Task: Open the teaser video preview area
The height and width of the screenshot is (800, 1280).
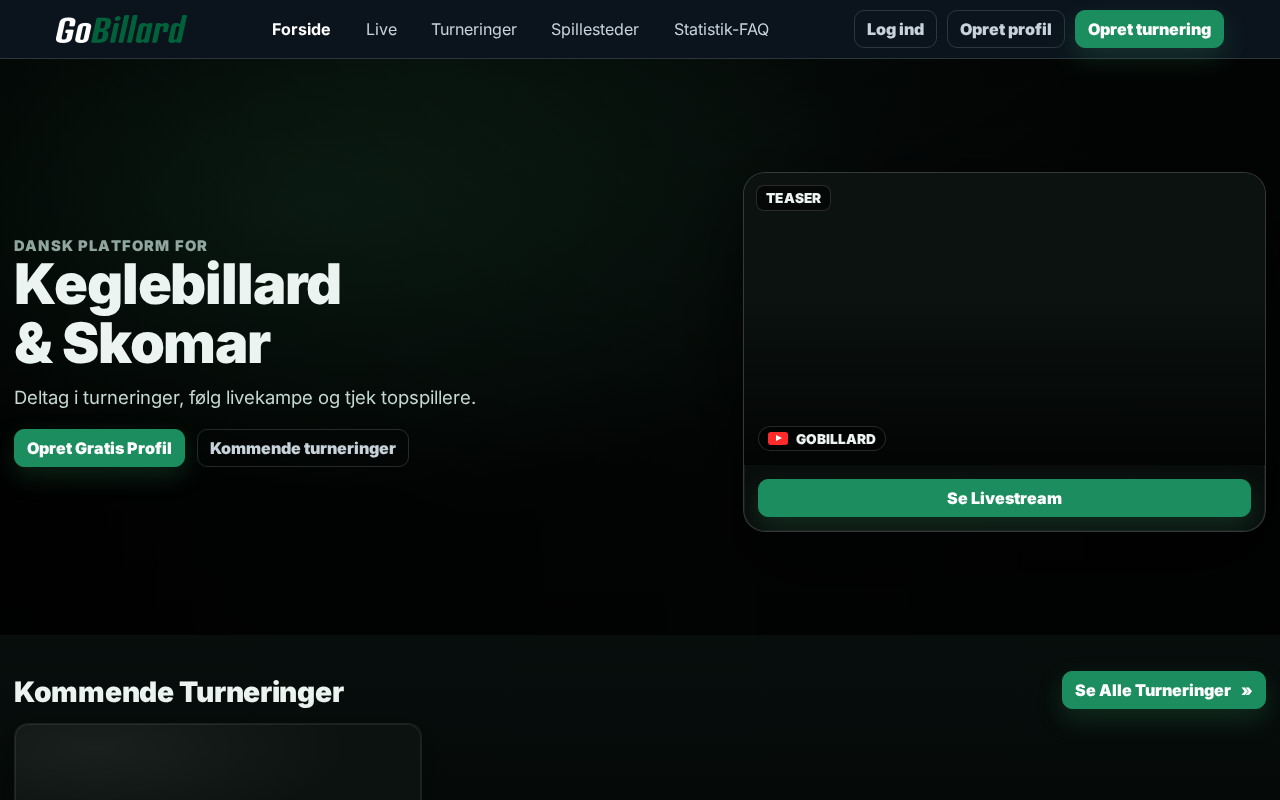Action: (x=1004, y=319)
